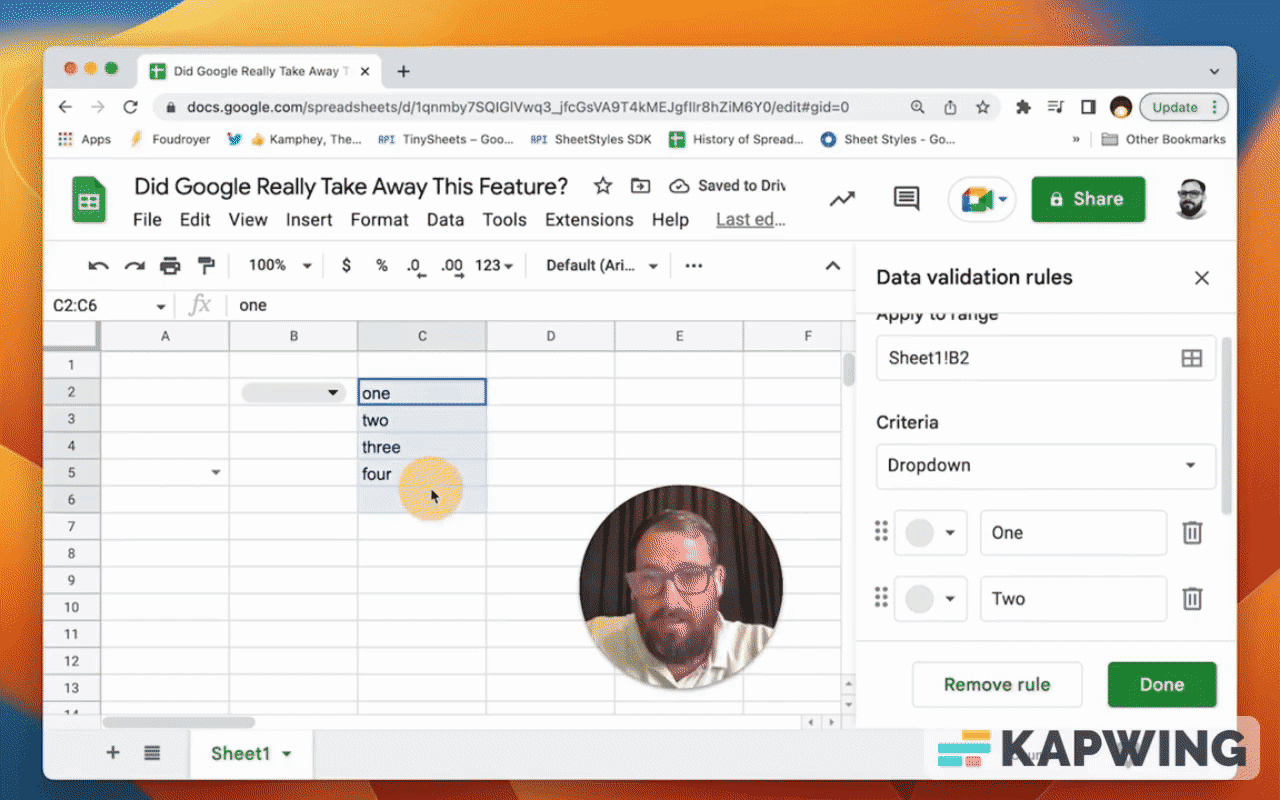This screenshot has width=1280, height=800.
Task: Apply percent format icon
Action: click(381, 266)
